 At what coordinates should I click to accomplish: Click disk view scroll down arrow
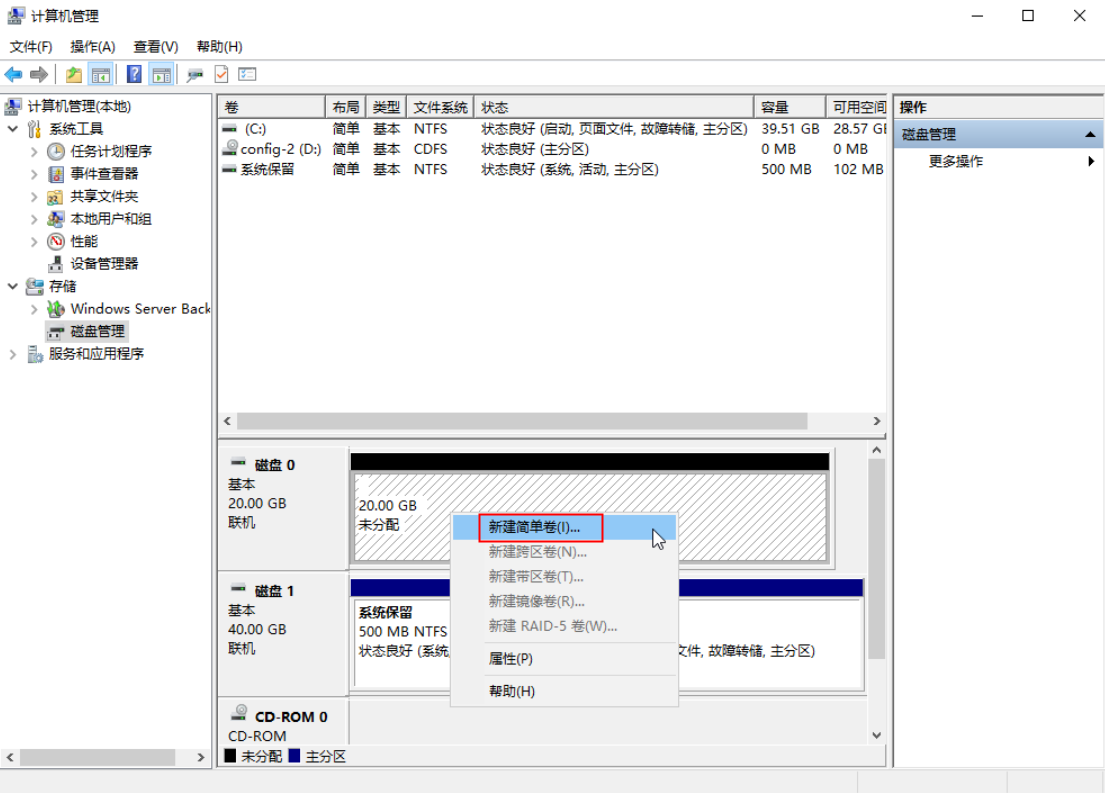pos(876,735)
